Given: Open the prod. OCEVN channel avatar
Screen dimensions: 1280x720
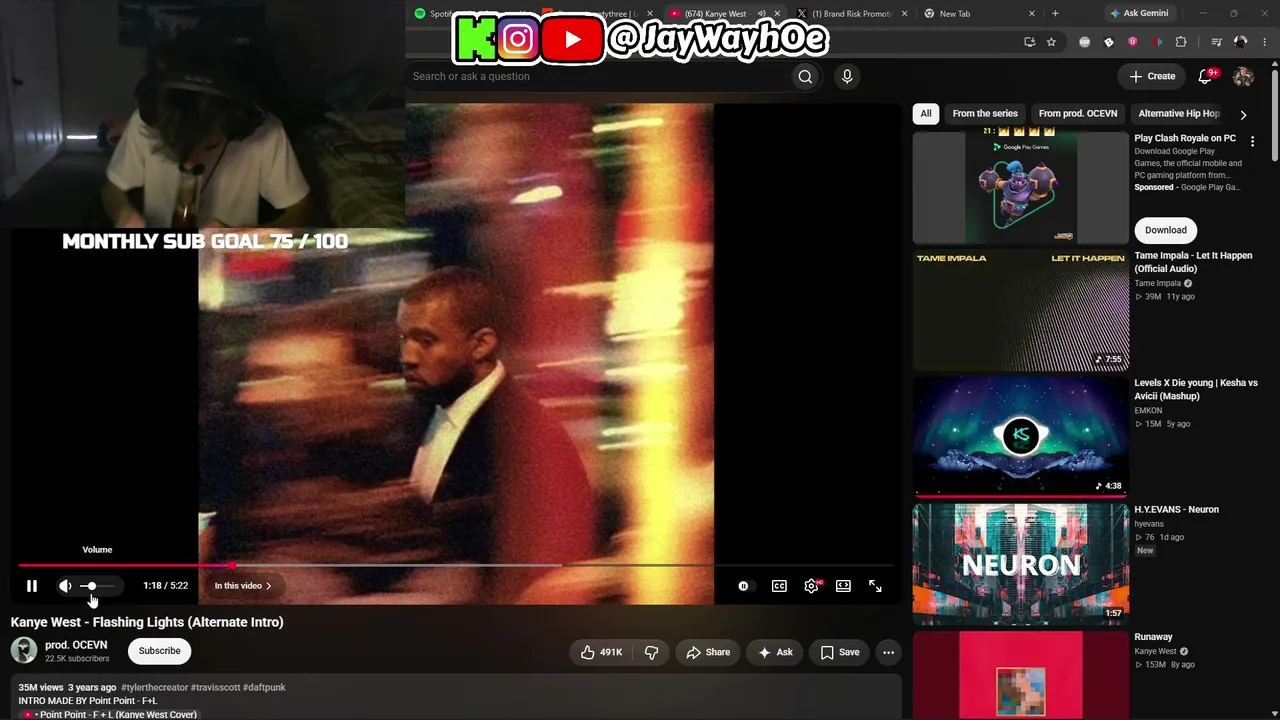Looking at the screenshot, I should 24,650.
